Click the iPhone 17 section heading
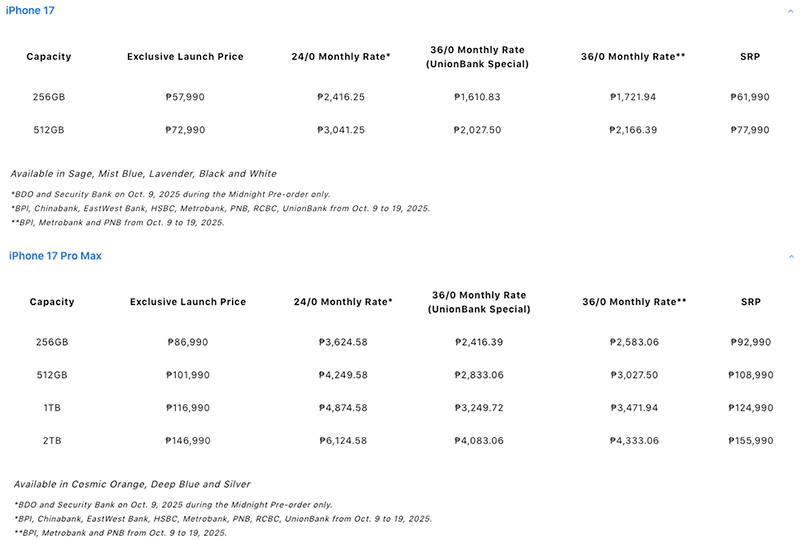The image size is (800, 540). [32, 10]
